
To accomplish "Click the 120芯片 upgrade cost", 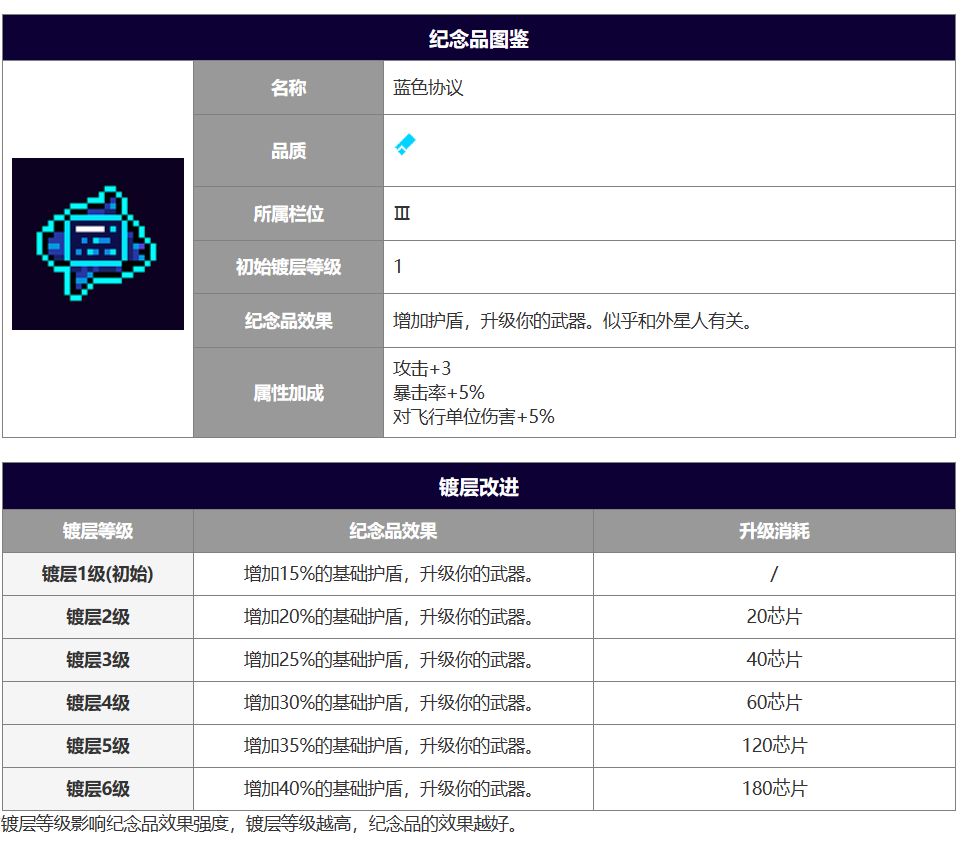I will [774, 746].
